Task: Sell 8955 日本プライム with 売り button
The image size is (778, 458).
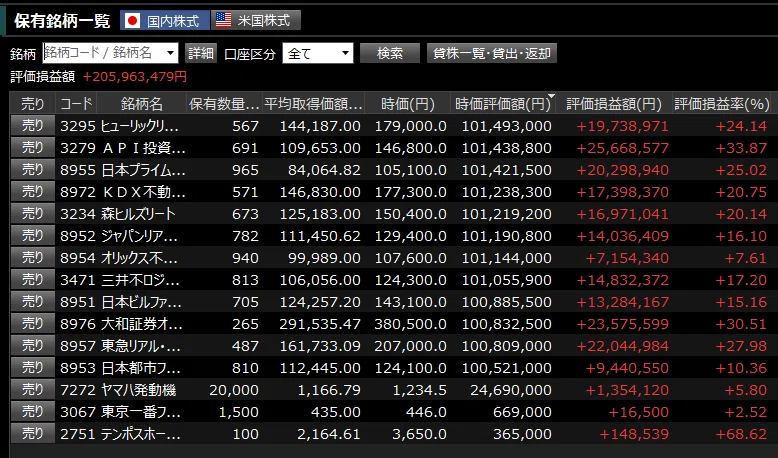Action: (33, 170)
